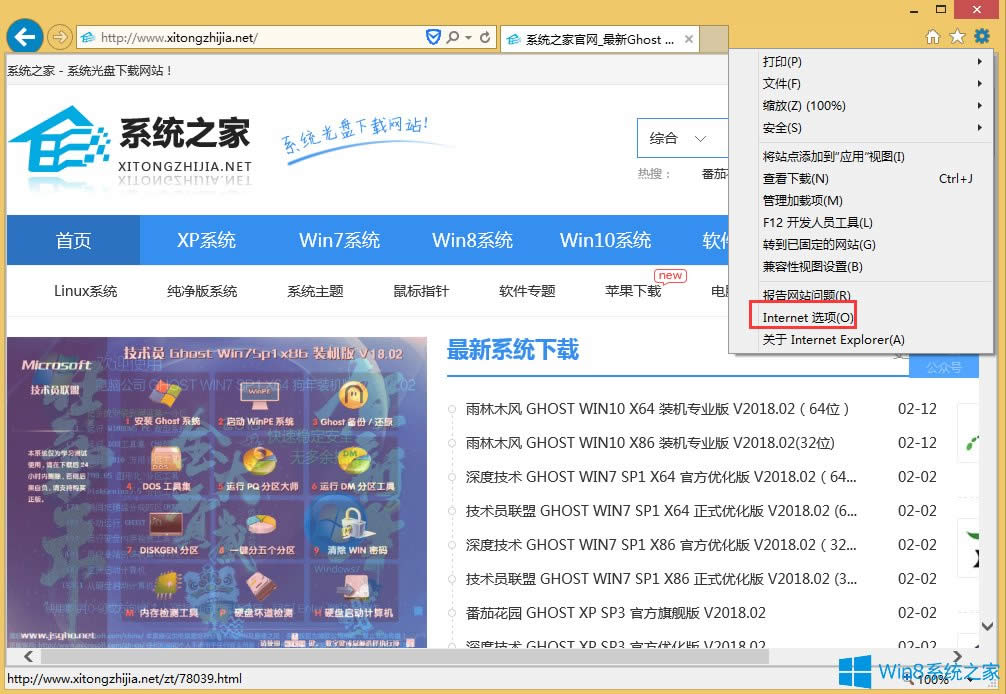This screenshot has height=694, width=1006.
Task: Refresh the current page
Action: click(487, 37)
